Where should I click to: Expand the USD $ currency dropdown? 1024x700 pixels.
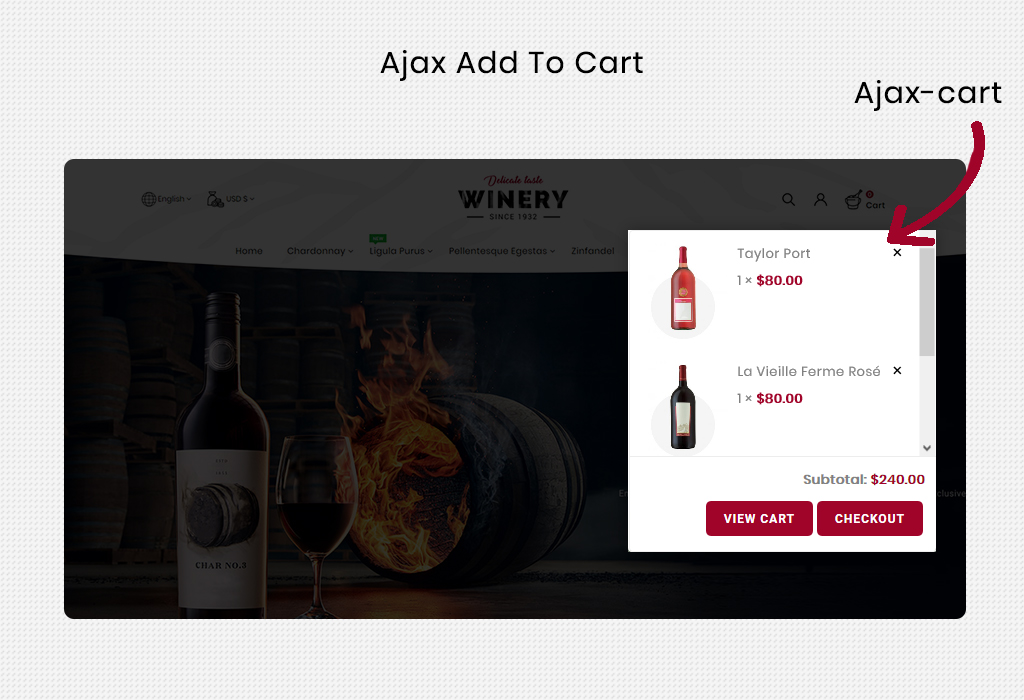click(240, 199)
